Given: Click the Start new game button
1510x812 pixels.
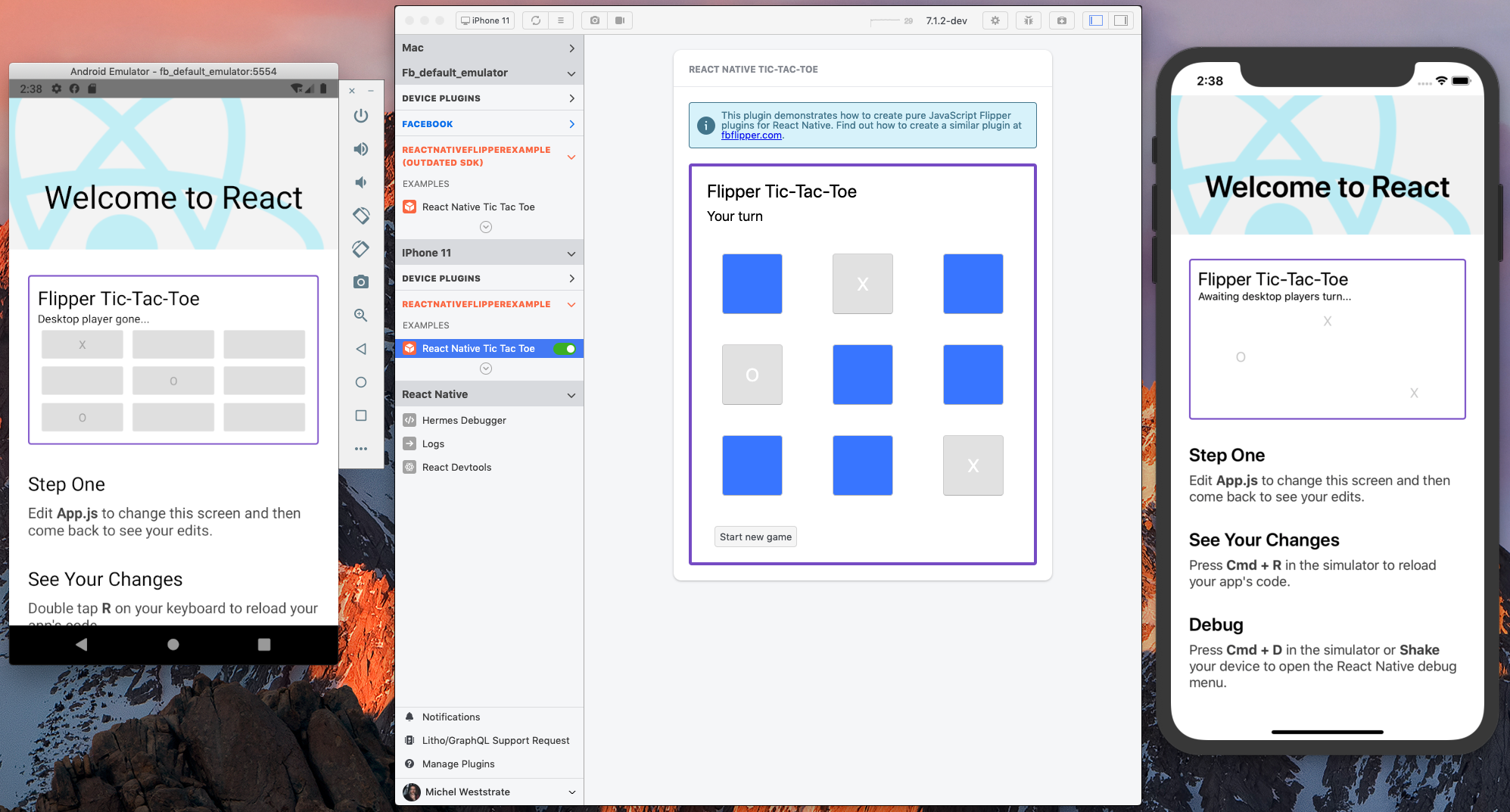Looking at the screenshot, I should tap(755, 536).
